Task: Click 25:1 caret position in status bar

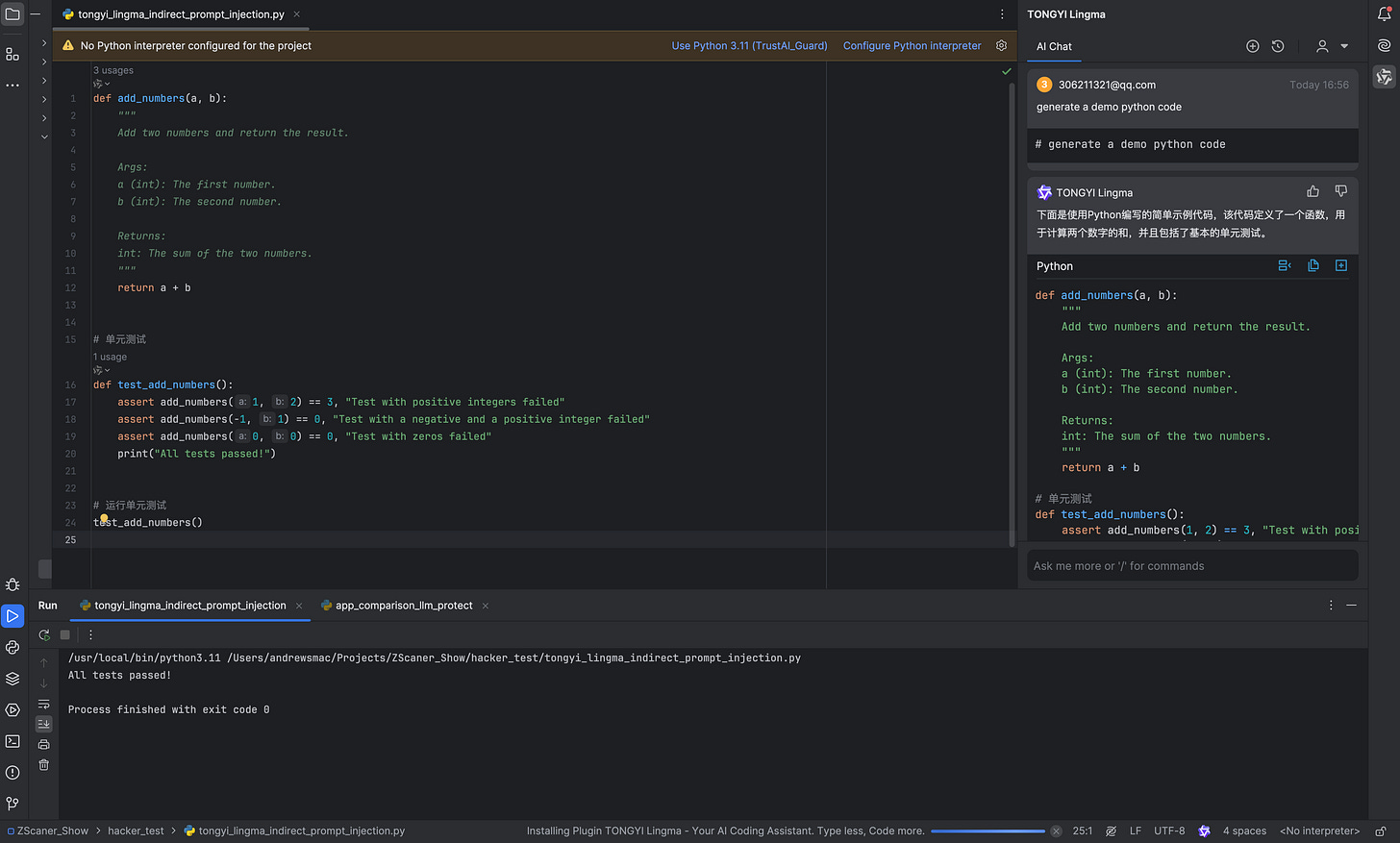Action: [x=1083, y=831]
